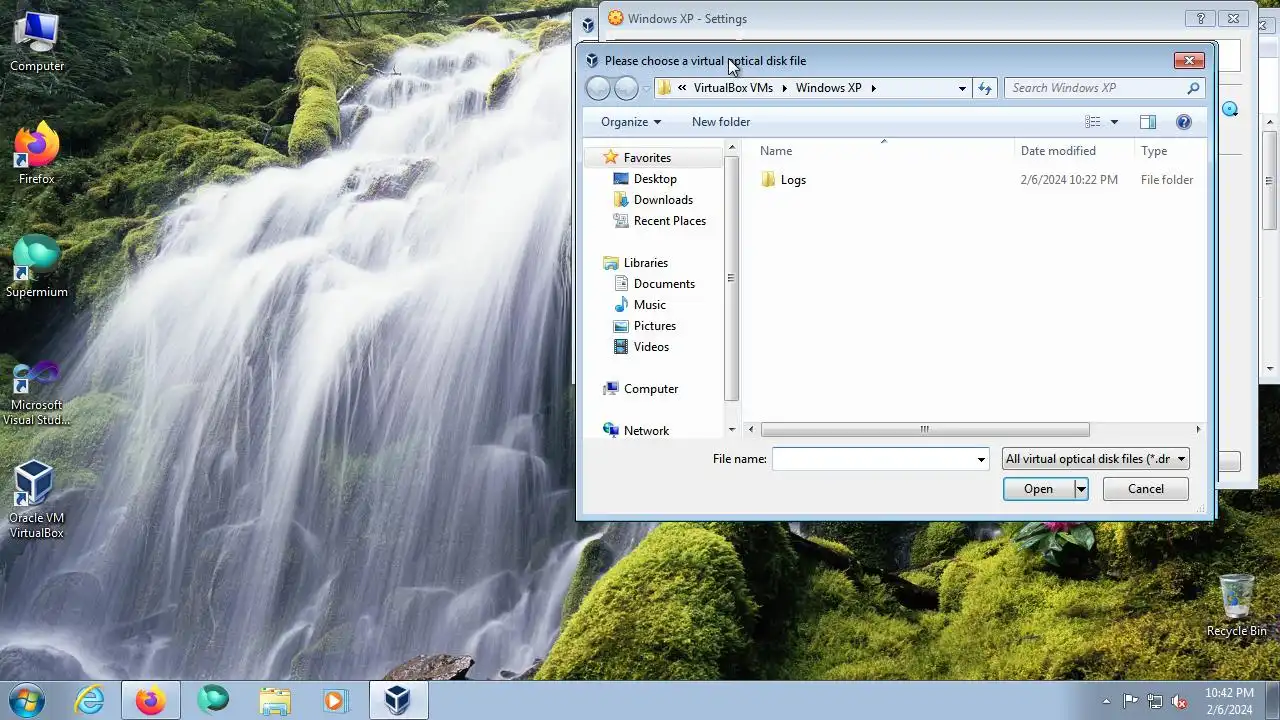Open the Pictures library

point(654,326)
